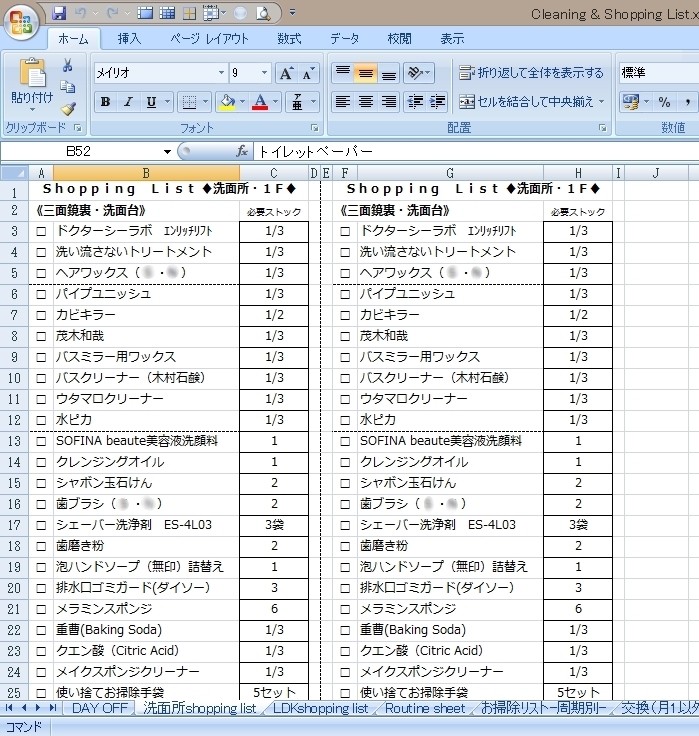The width and height of the screenshot is (699, 736).
Task: Open the Office button menu
Action: pyautogui.click(x=21, y=21)
